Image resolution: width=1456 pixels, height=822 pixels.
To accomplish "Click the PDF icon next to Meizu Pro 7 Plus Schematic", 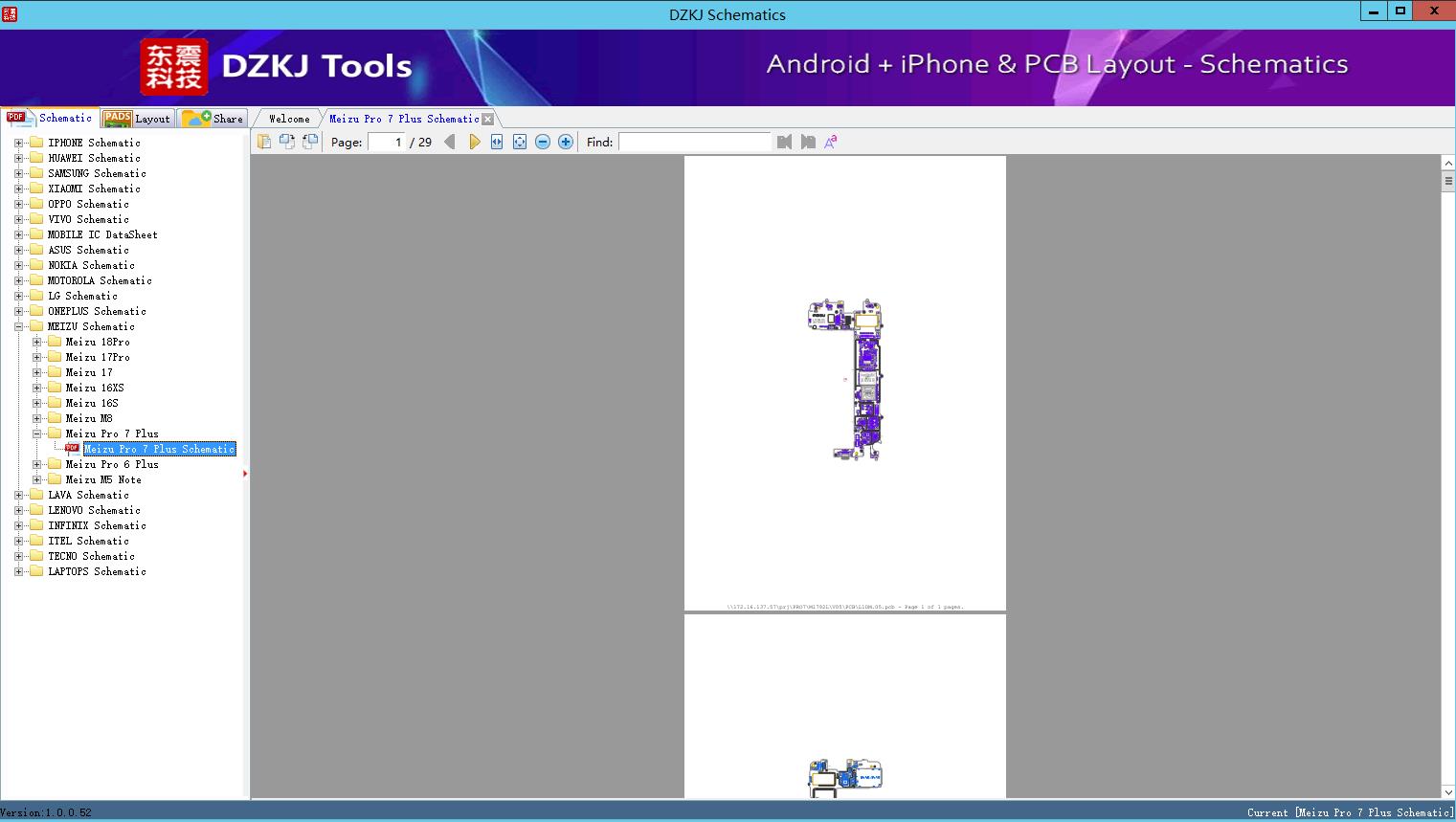I will click(73, 449).
